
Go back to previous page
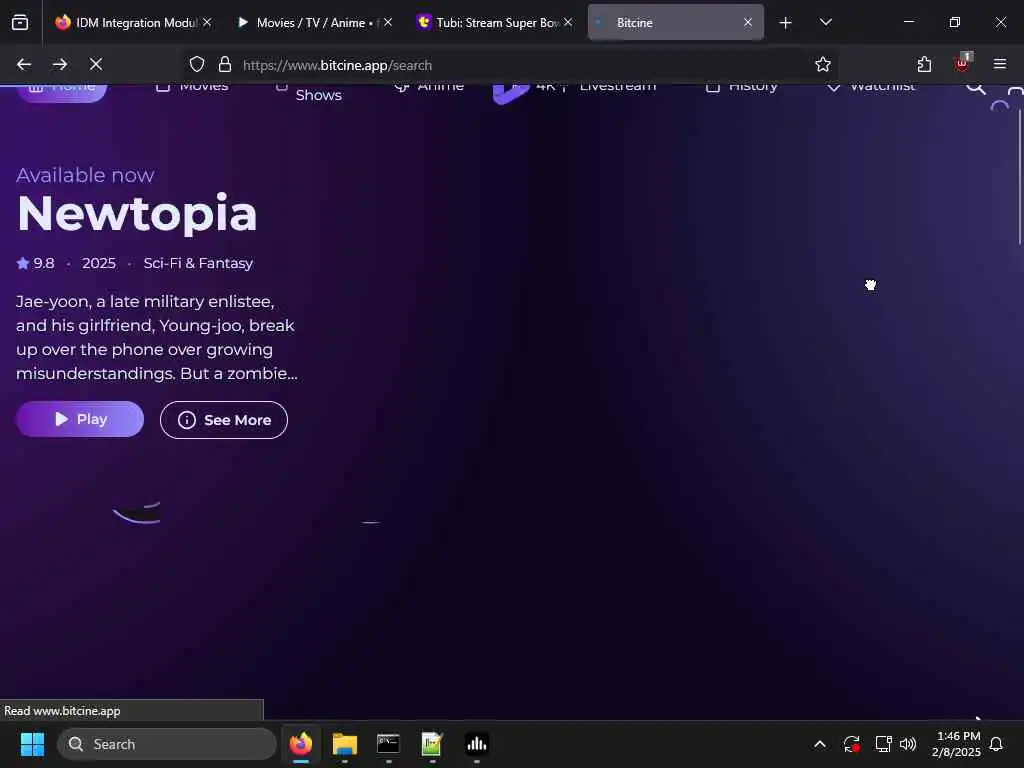24,64
